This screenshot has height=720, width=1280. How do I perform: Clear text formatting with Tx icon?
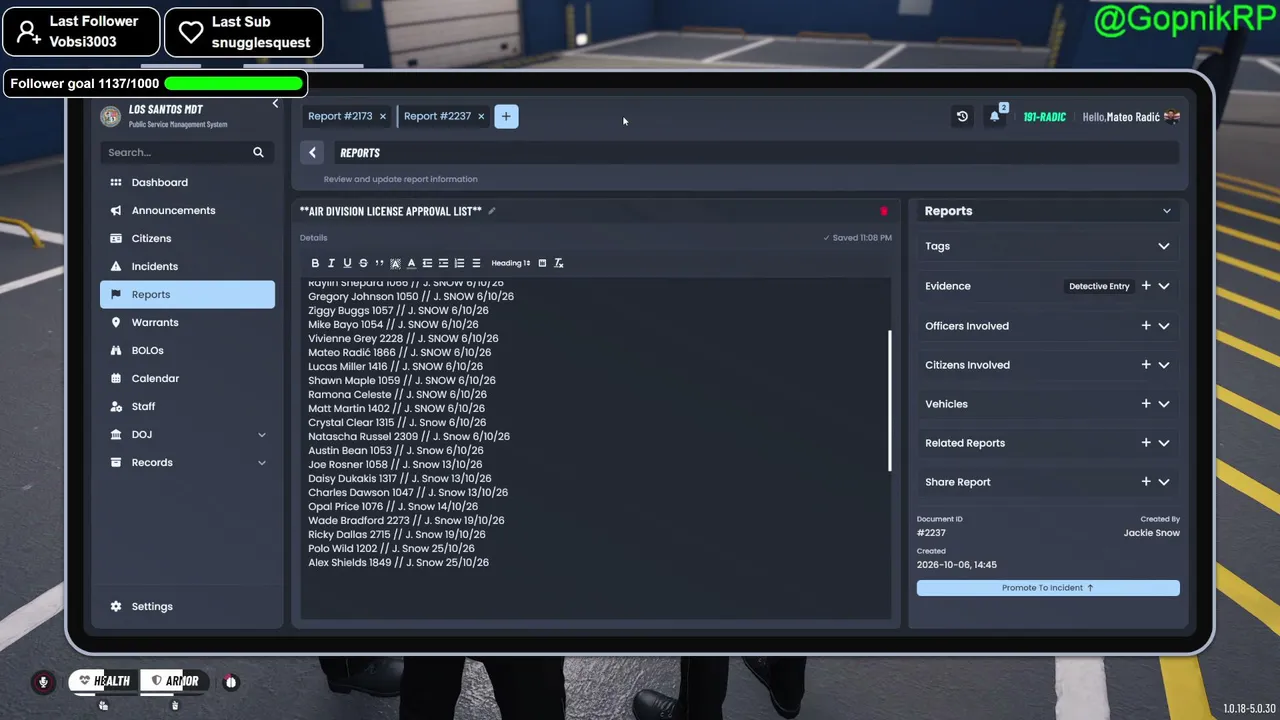558,263
